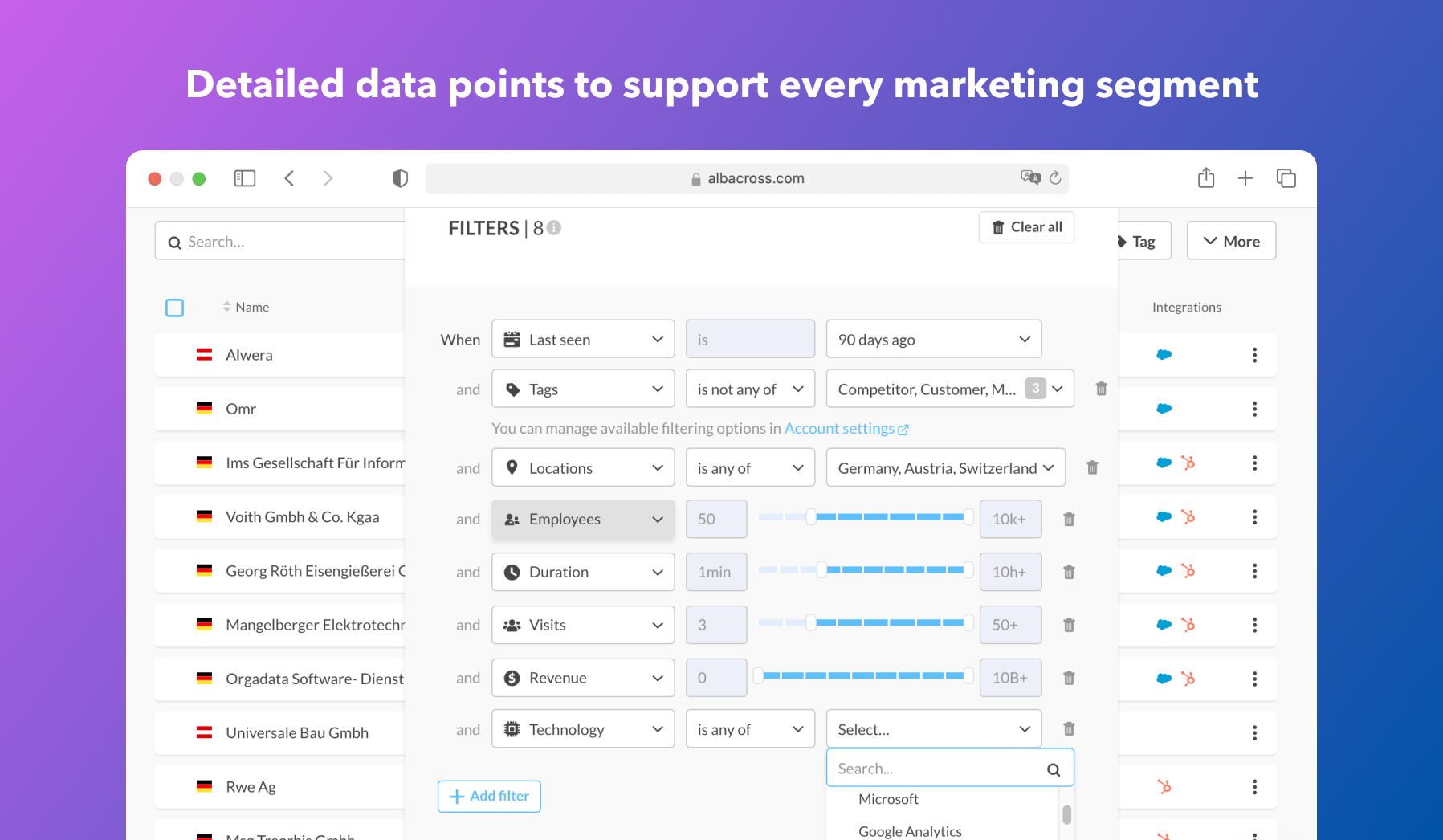Click the Clear all button

pos(1026,227)
